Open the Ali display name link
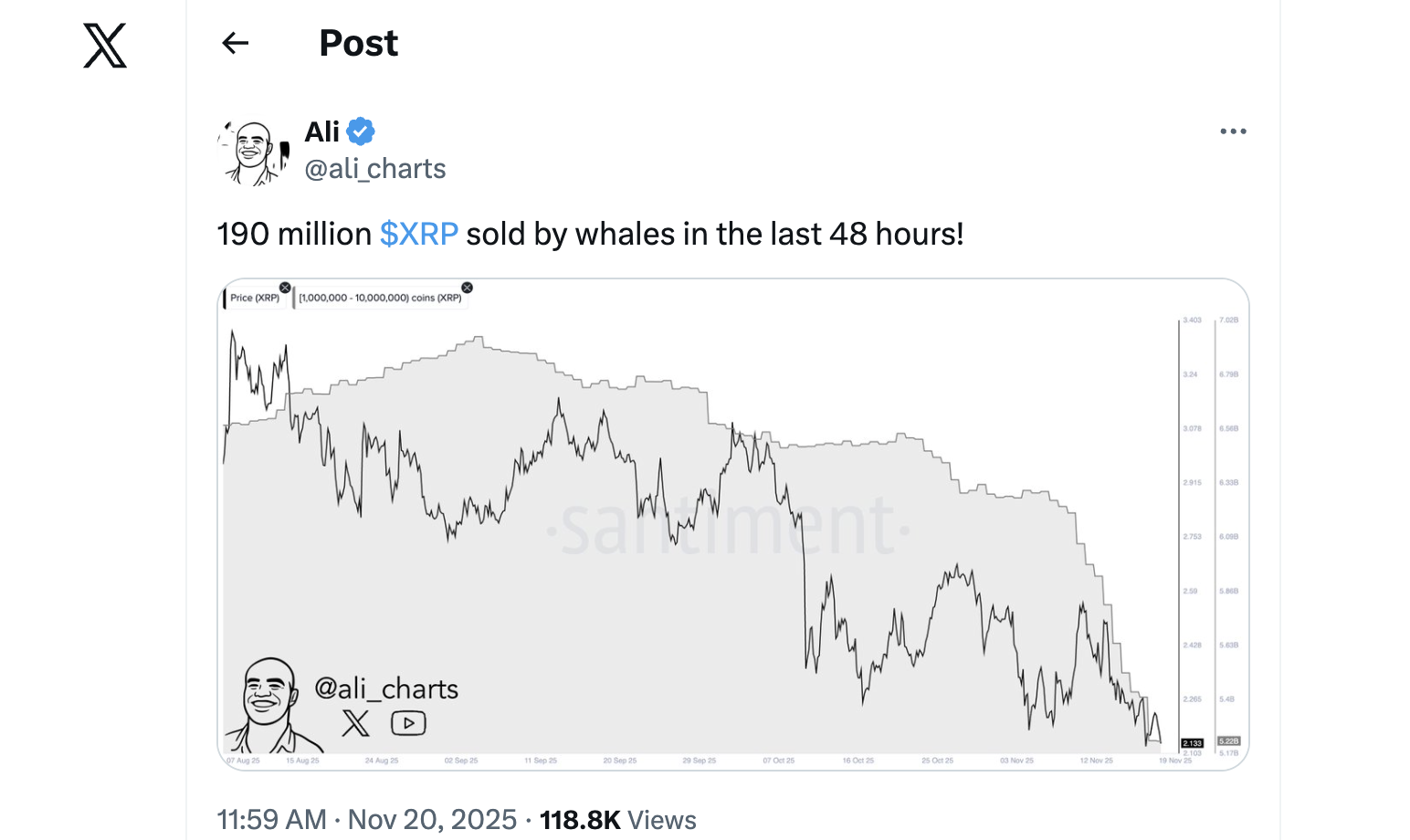The height and width of the screenshot is (840, 1410). tap(322, 131)
